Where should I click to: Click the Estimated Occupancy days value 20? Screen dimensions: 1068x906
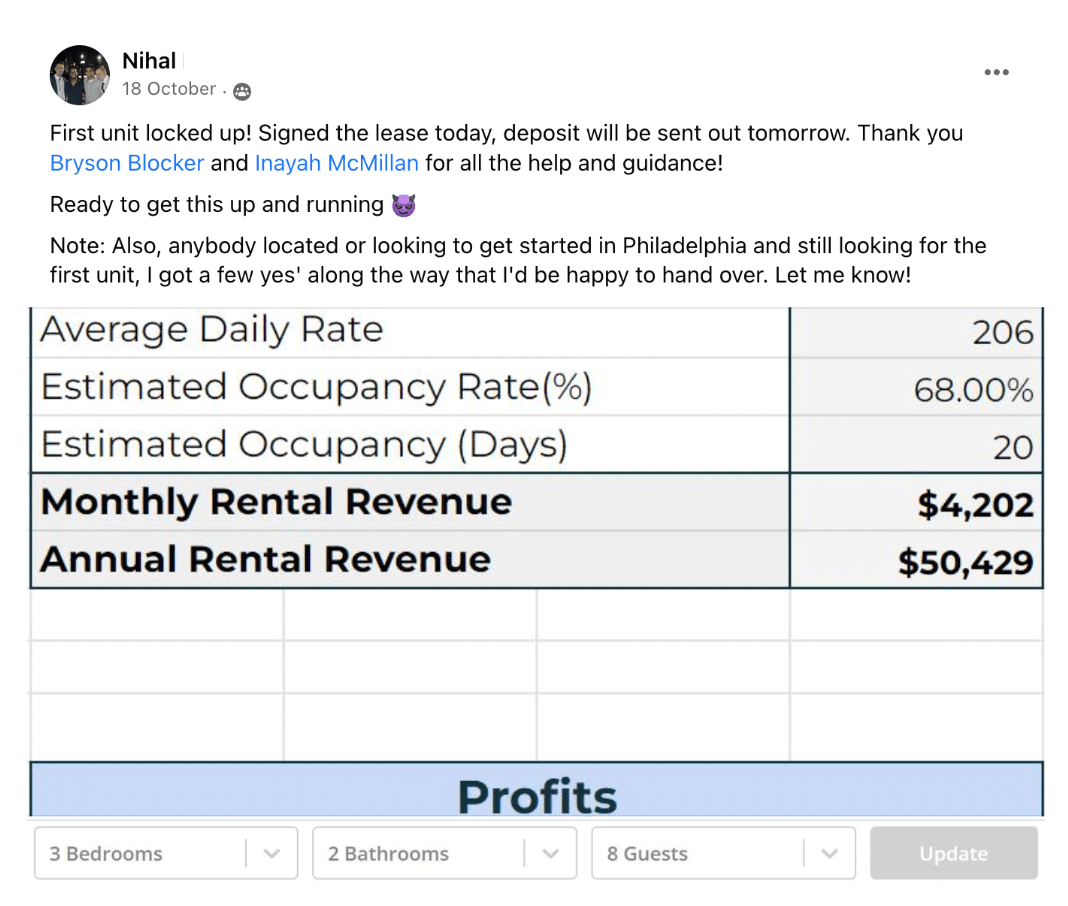pyautogui.click(x=1012, y=447)
